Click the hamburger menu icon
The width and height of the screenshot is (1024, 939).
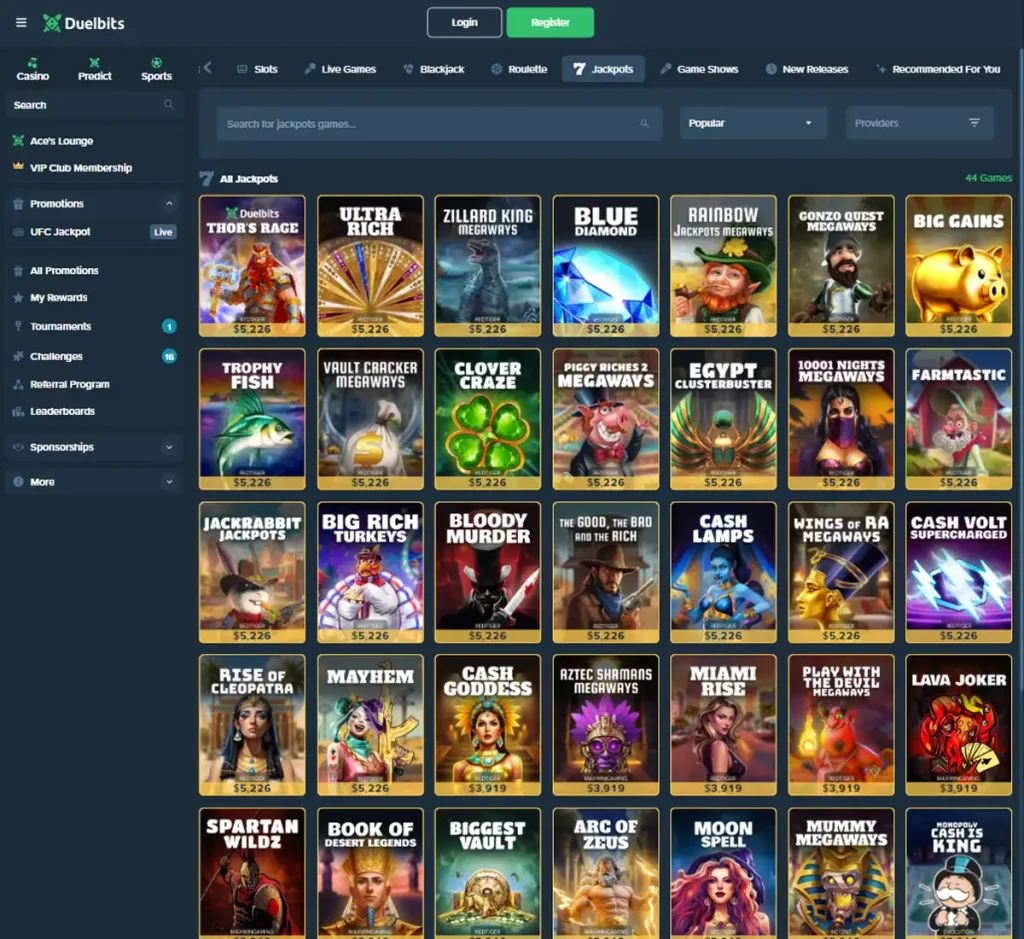point(20,23)
